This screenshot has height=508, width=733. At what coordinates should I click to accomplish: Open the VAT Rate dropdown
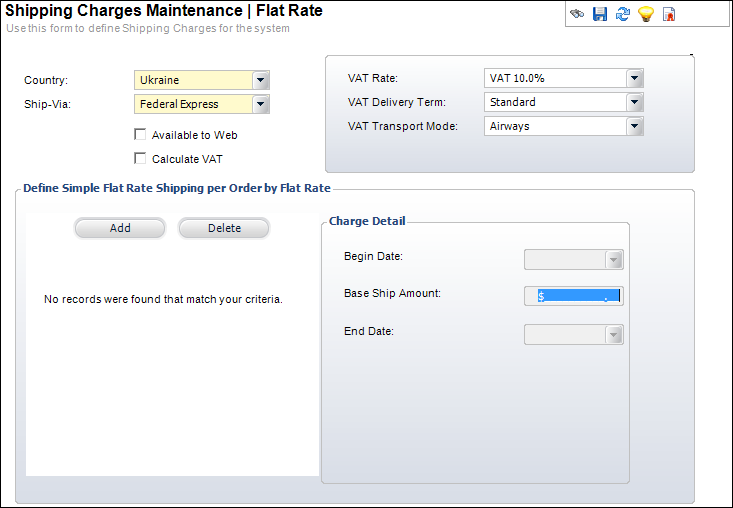click(x=634, y=78)
